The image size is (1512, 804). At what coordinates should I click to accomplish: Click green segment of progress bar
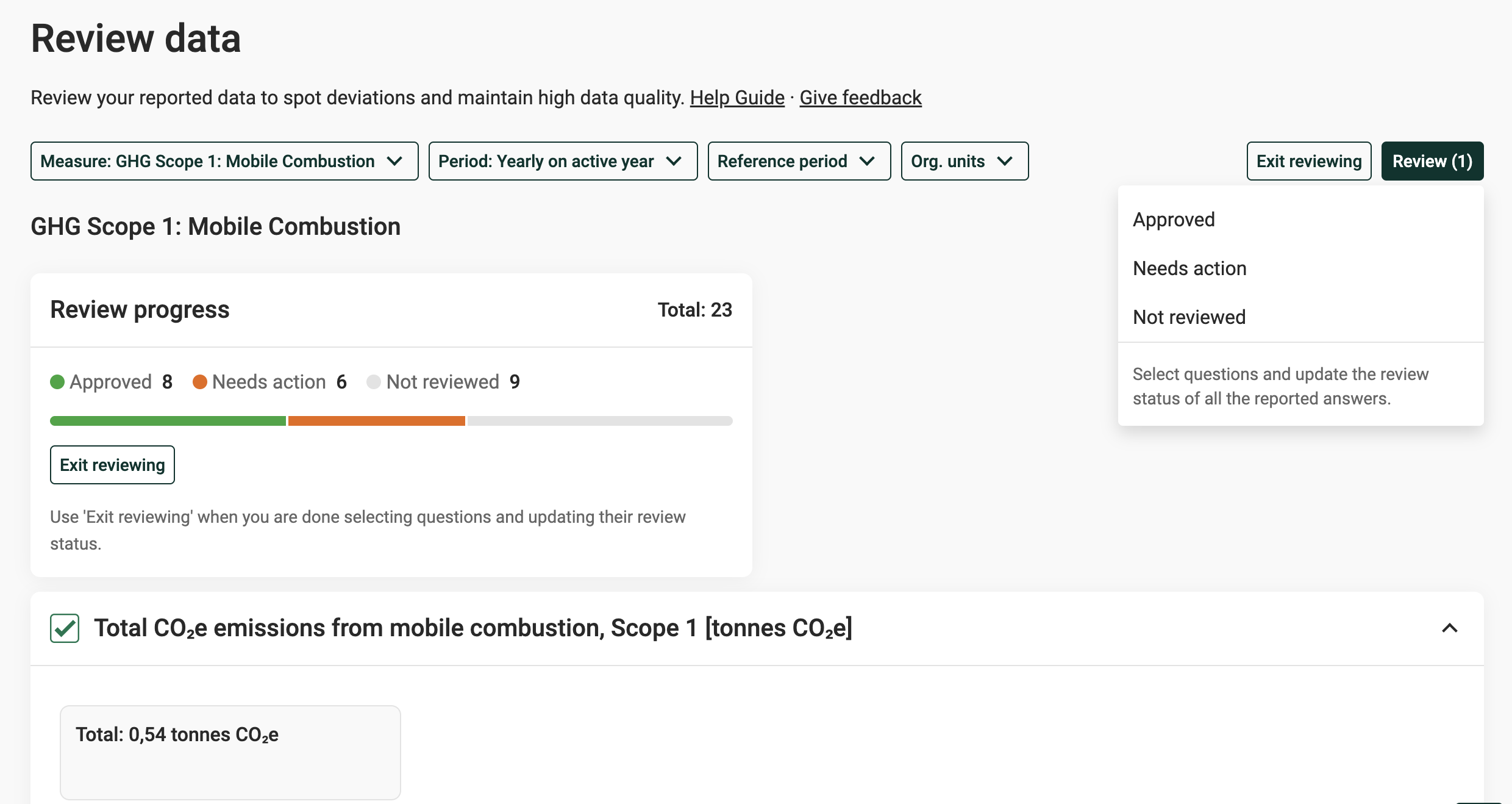point(168,421)
